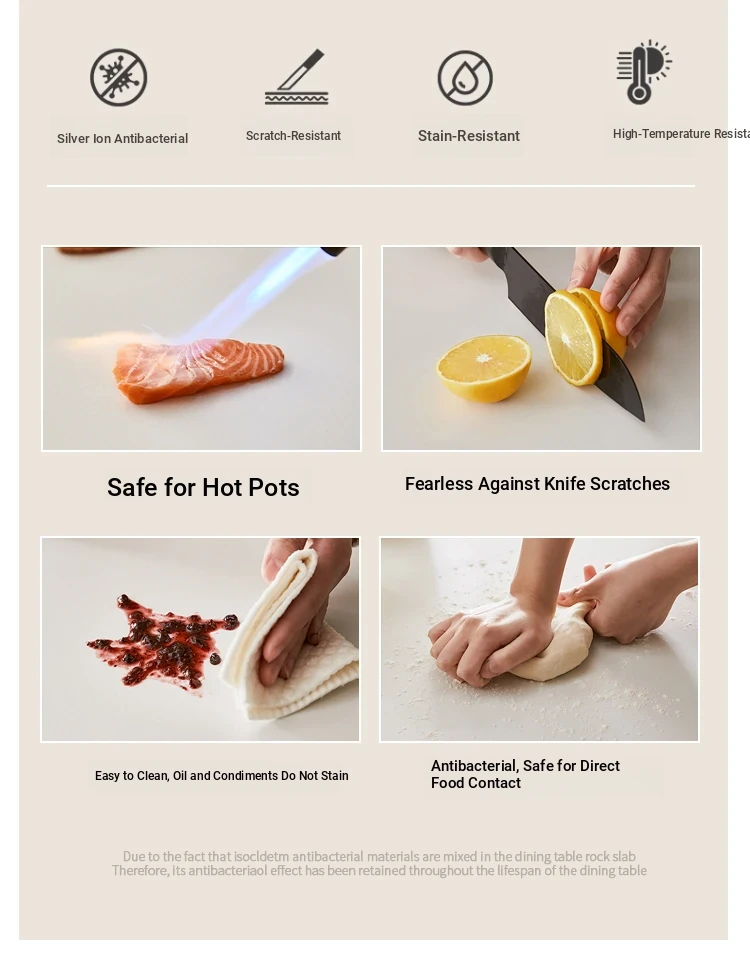Click the Safe for Hot Pots caption
This screenshot has height=963, width=750.
203,488
